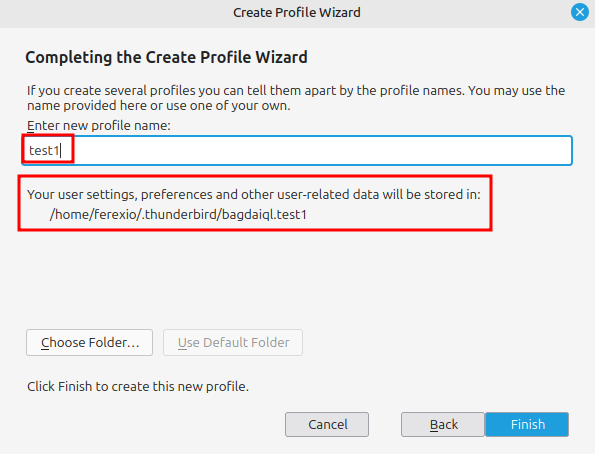Close the Create Profile Wizard dialog
Viewport: 595px width, 454px height.
click(579, 12)
